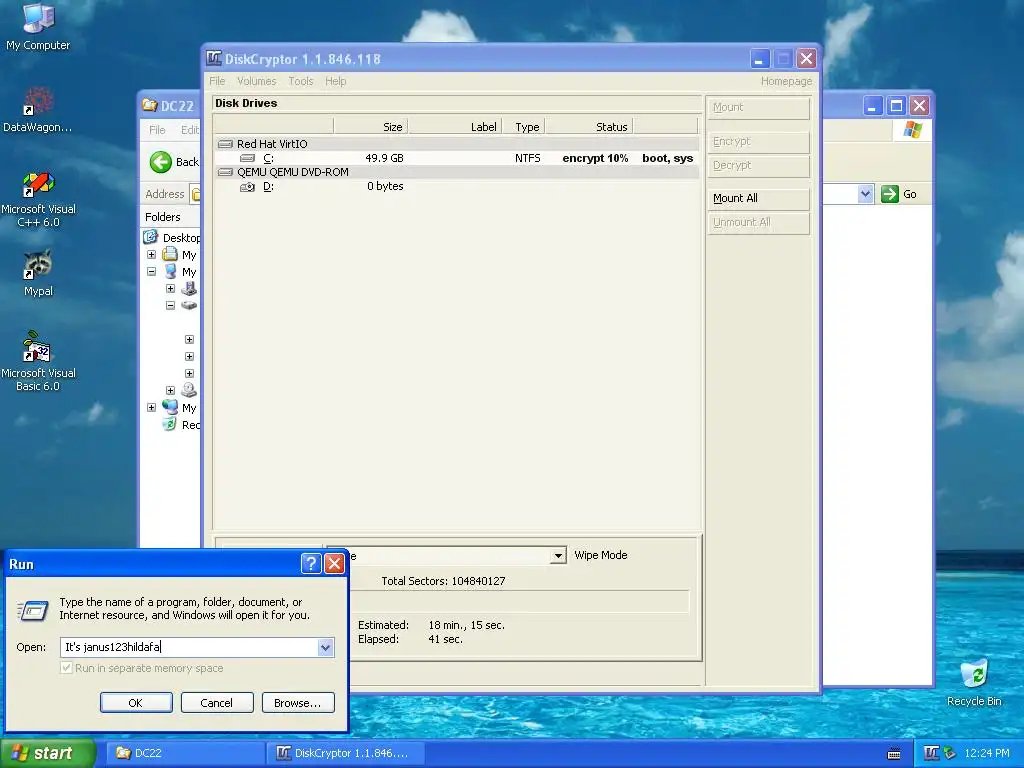
Task: Expand the My Documents tree node
Action: coord(152,255)
